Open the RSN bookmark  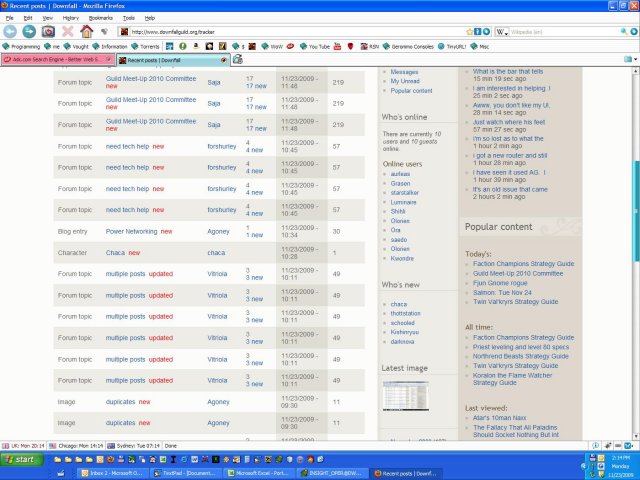point(370,47)
